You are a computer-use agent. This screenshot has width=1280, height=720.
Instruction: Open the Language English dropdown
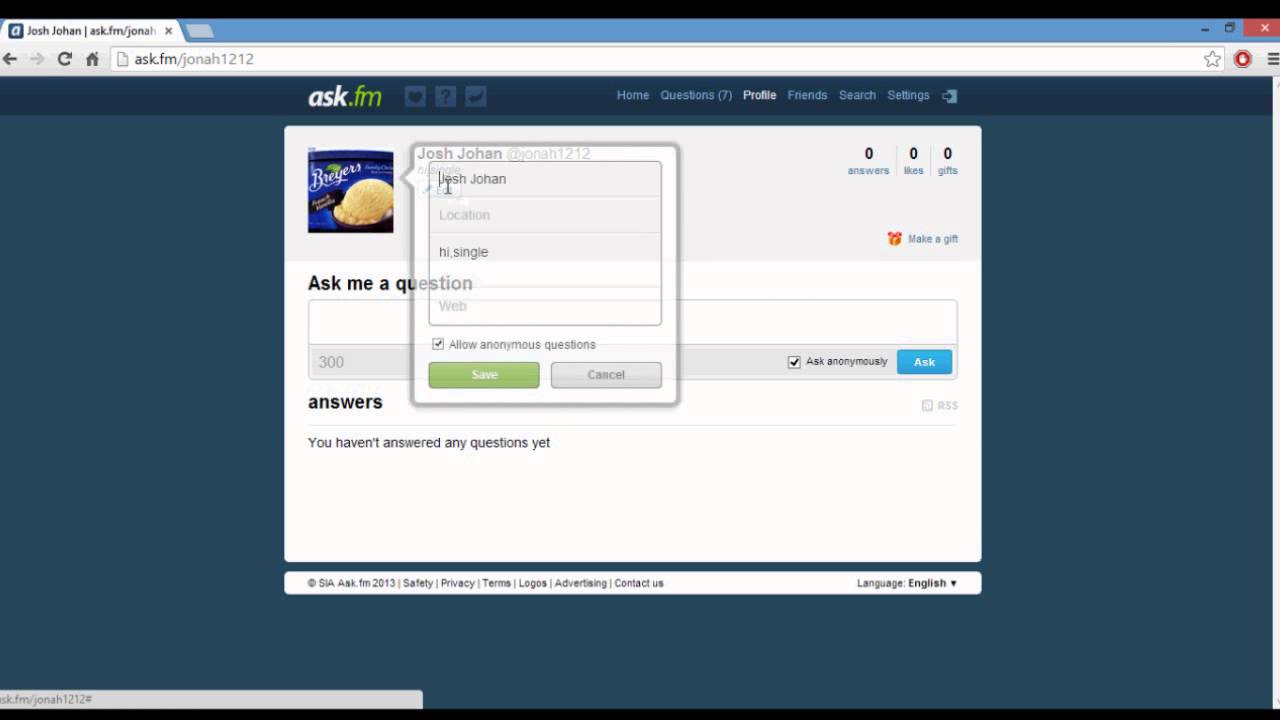pyautogui.click(x=907, y=583)
